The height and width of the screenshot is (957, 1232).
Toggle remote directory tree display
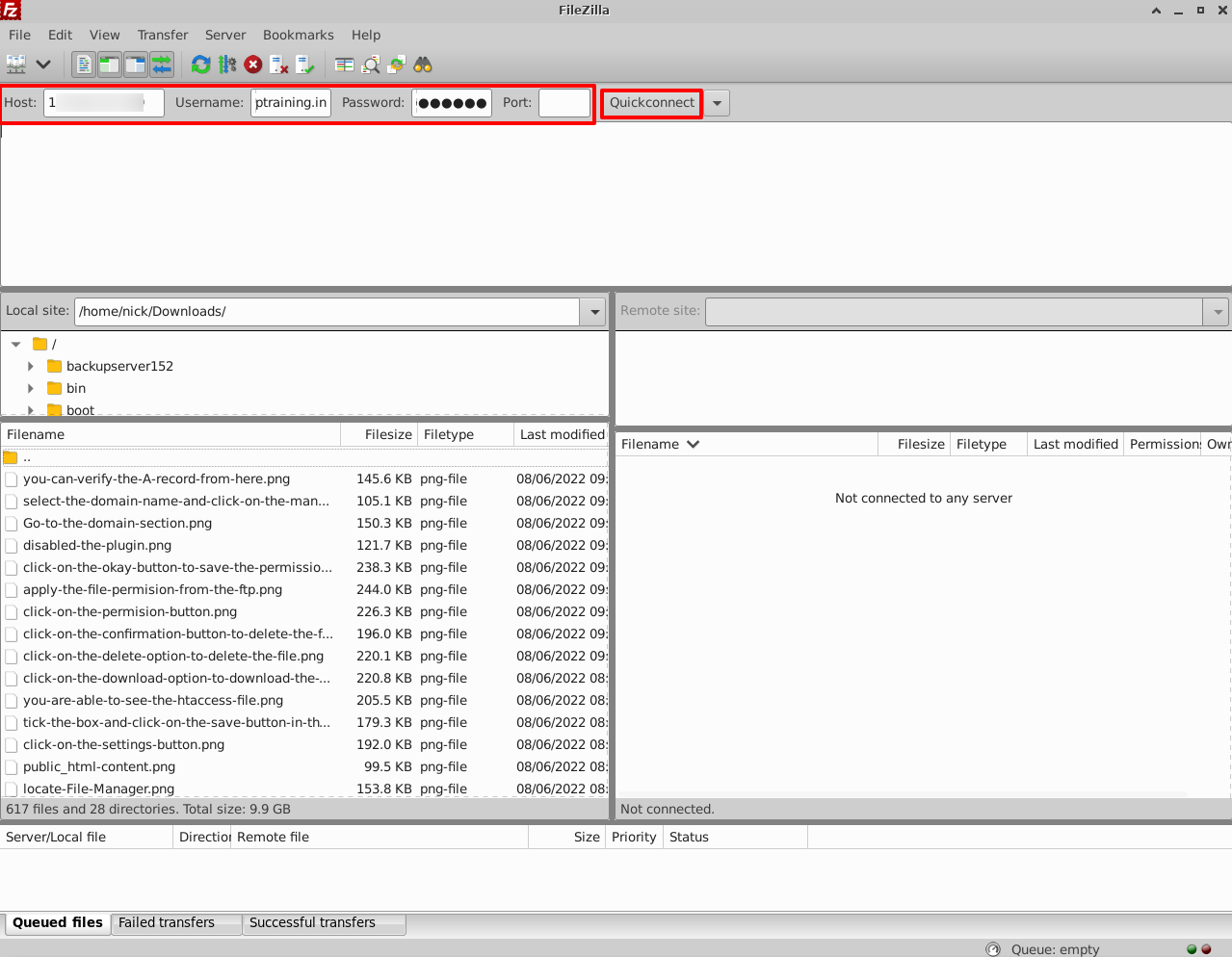click(136, 65)
